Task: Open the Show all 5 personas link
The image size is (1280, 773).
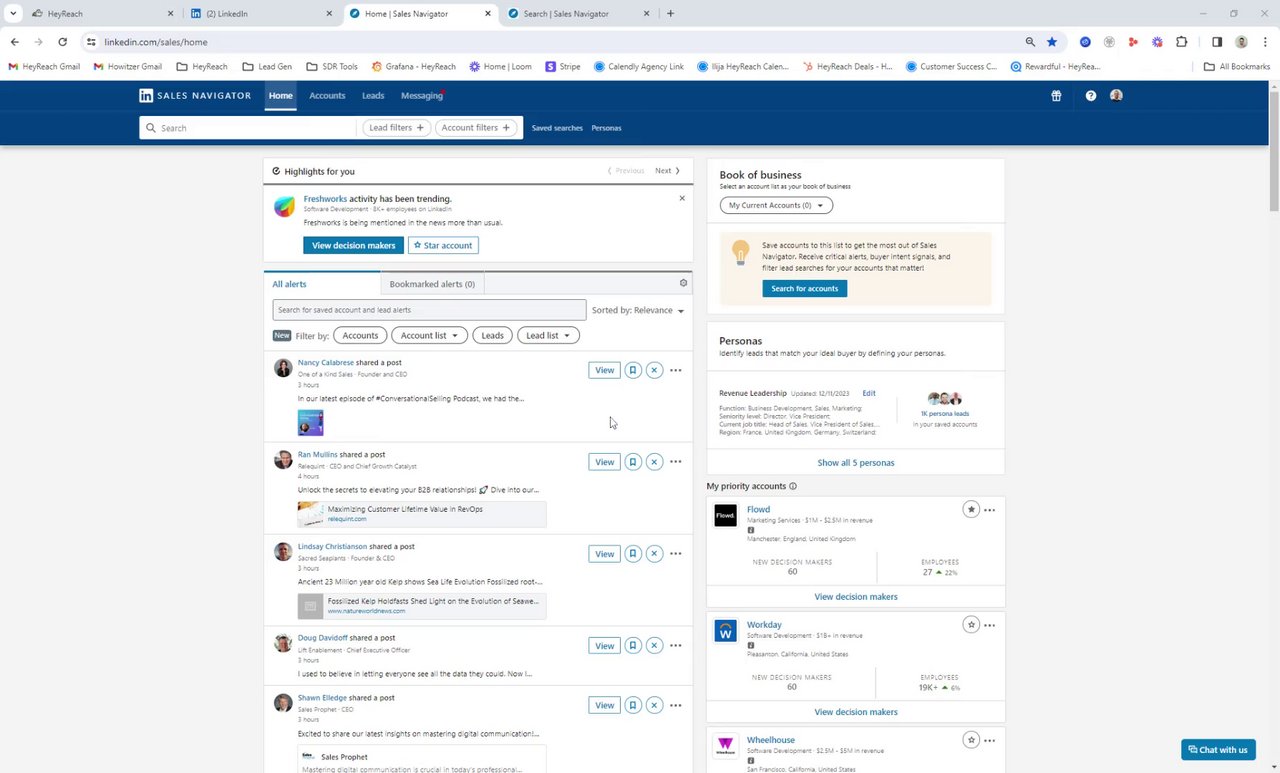Action: (856, 463)
